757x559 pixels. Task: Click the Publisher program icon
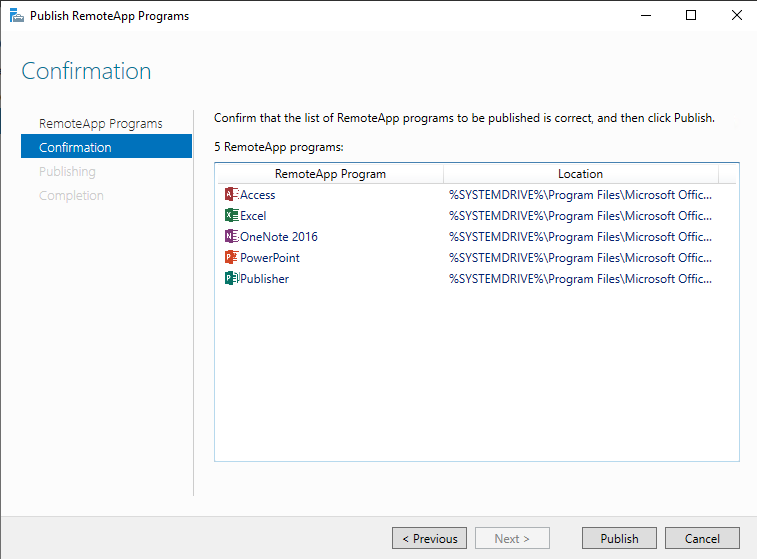231,278
